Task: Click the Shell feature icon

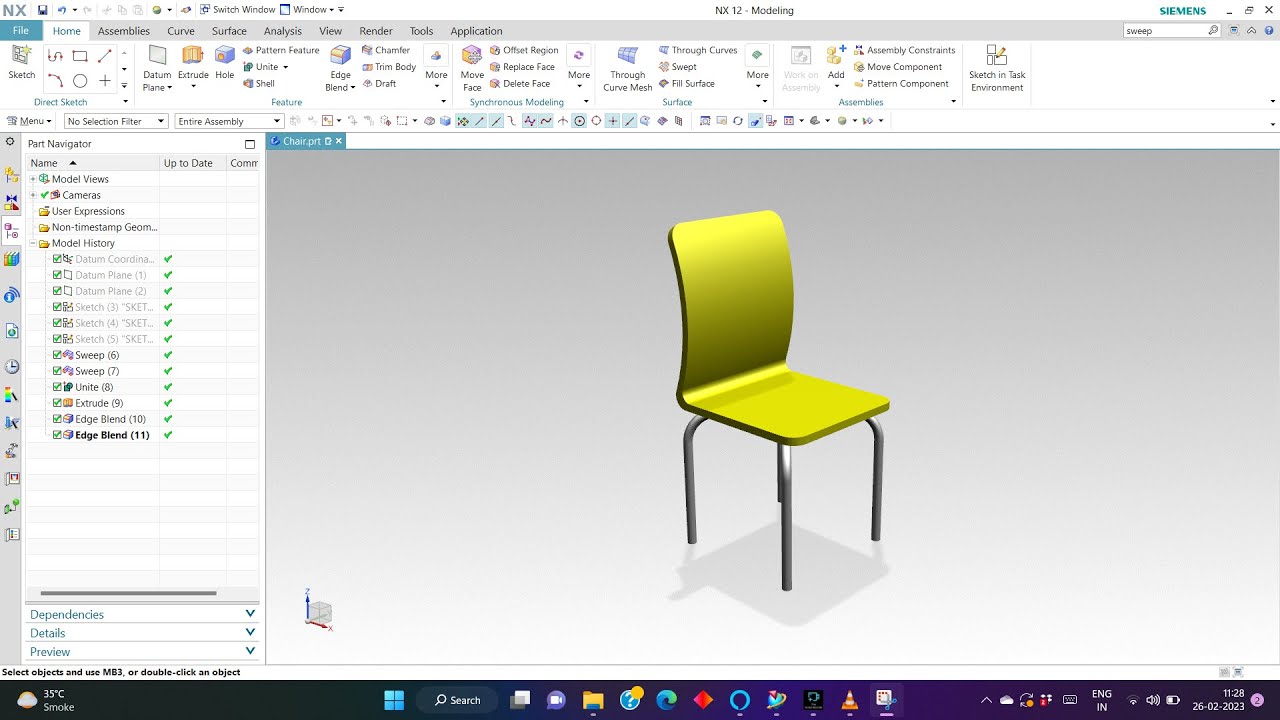Action: (258, 84)
